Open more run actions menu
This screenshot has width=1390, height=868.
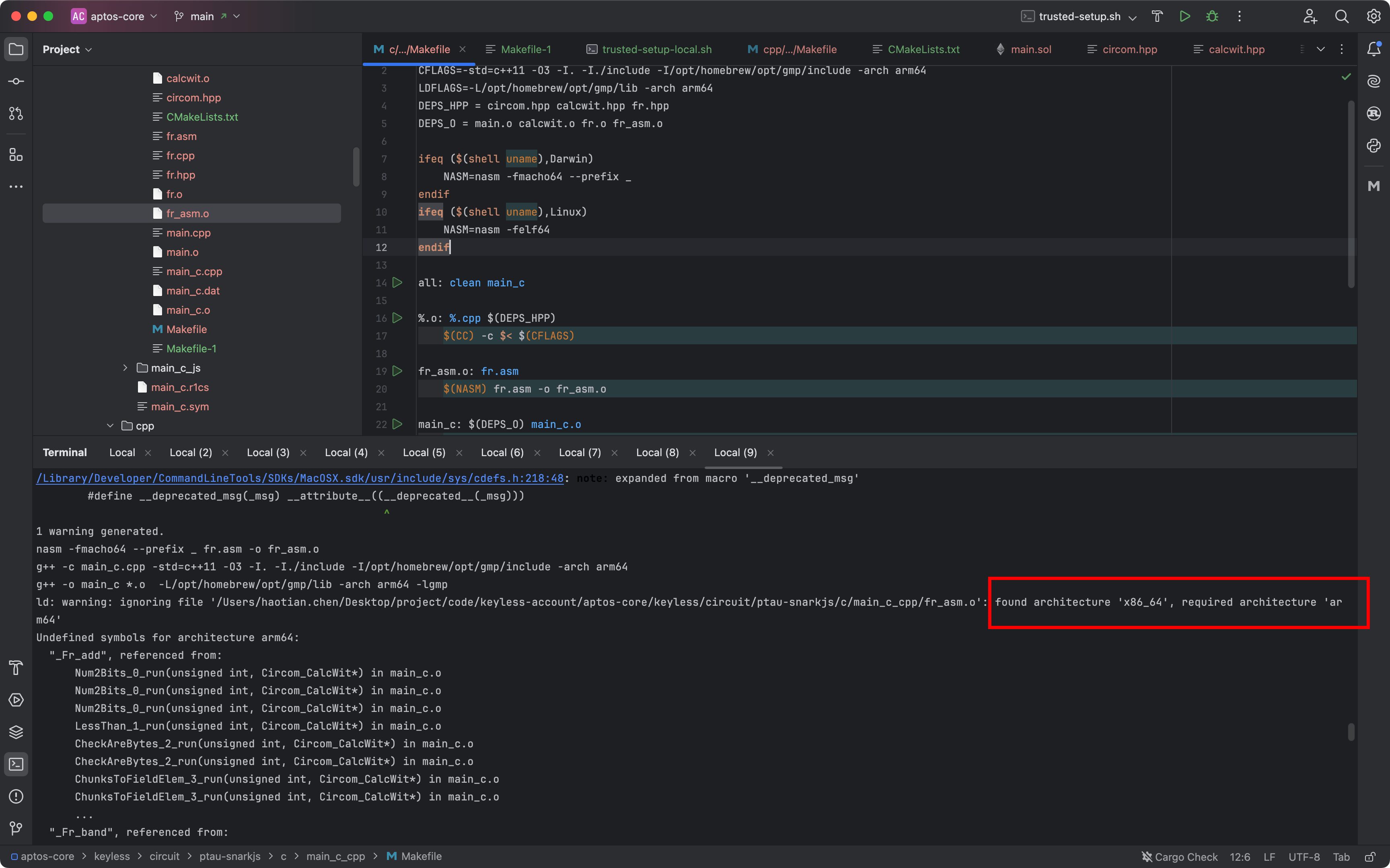pyautogui.click(x=1240, y=16)
